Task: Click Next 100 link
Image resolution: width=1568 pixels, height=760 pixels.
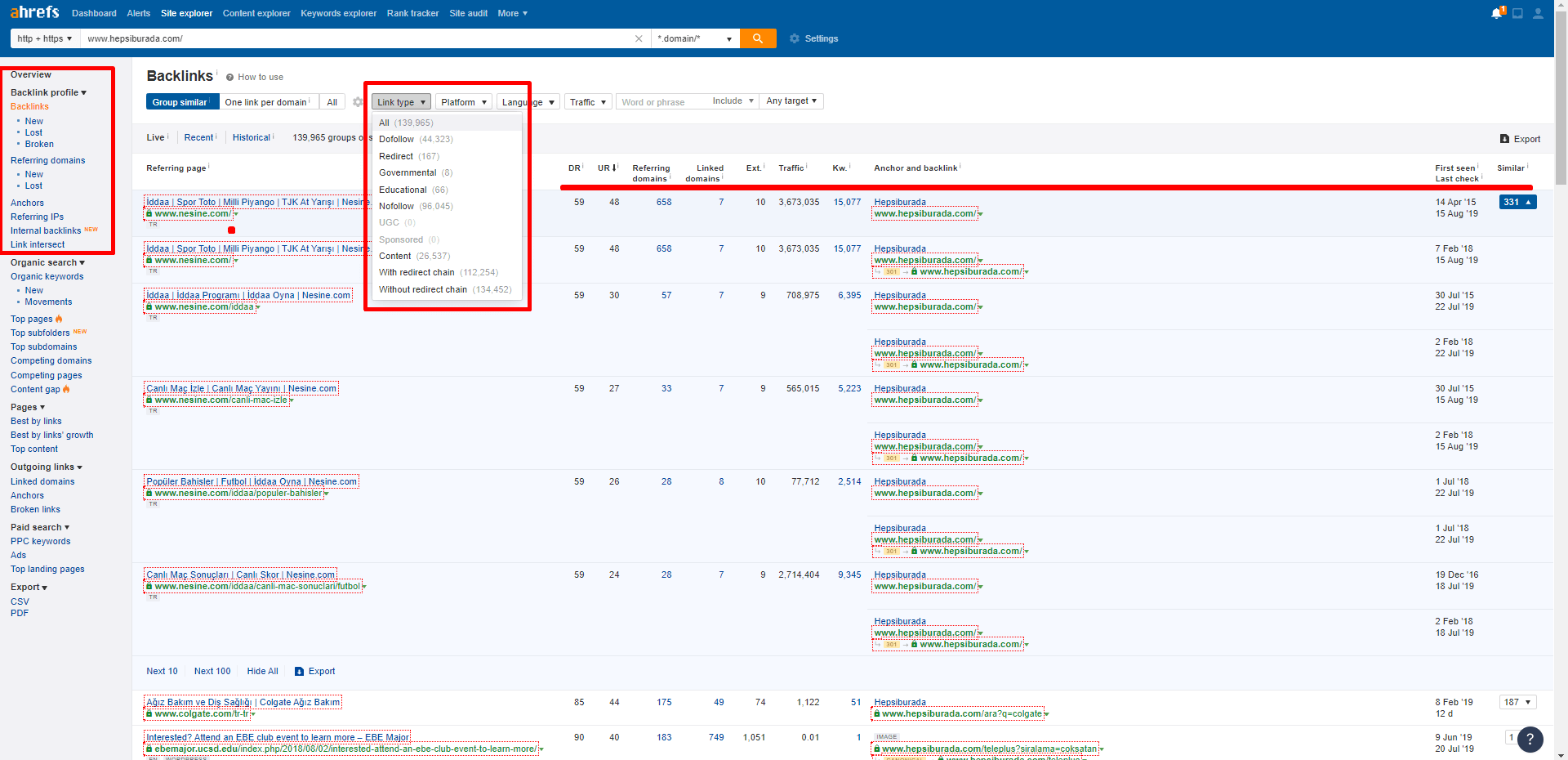Action: click(x=212, y=671)
